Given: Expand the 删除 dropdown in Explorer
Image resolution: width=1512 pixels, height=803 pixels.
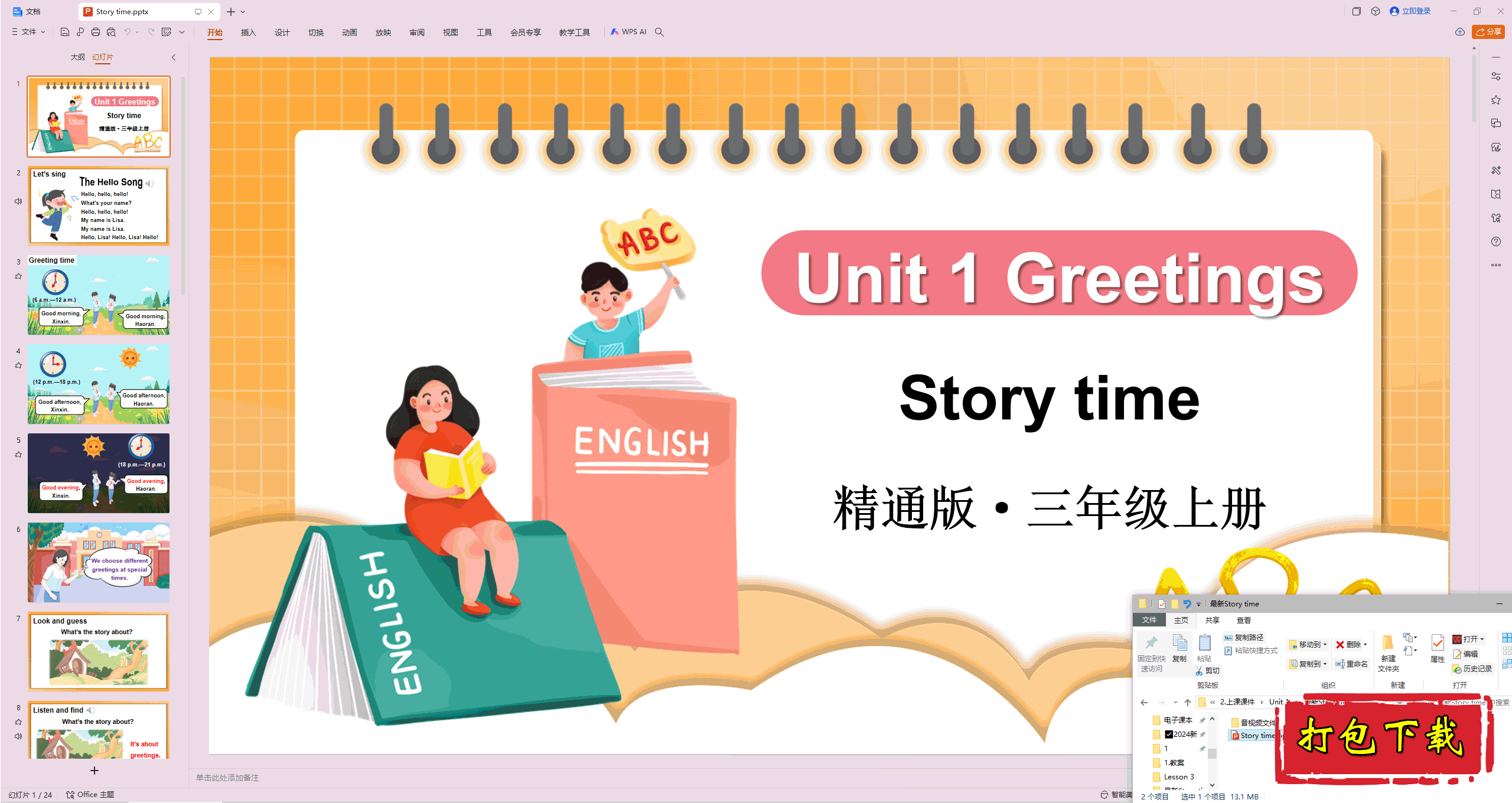Looking at the screenshot, I should [x=1366, y=645].
